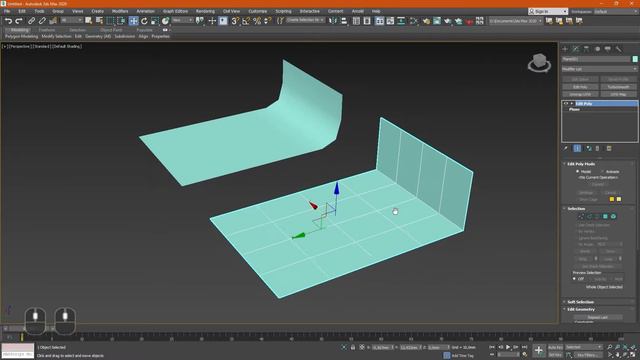
Task: Click the Repeat Last button
Action: [598, 317]
